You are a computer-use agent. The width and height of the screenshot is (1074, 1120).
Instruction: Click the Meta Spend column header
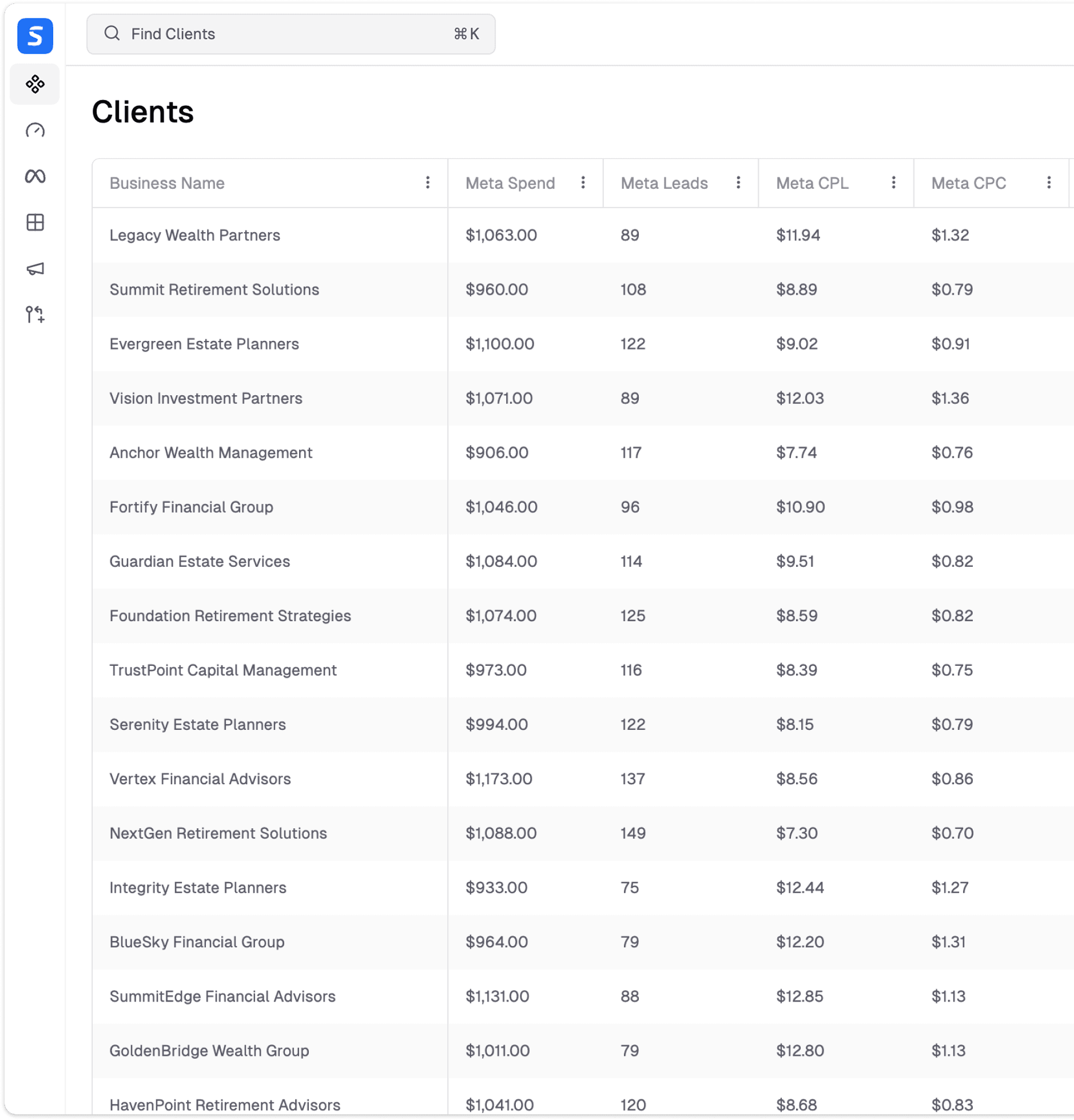pyautogui.click(x=510, y=183)
